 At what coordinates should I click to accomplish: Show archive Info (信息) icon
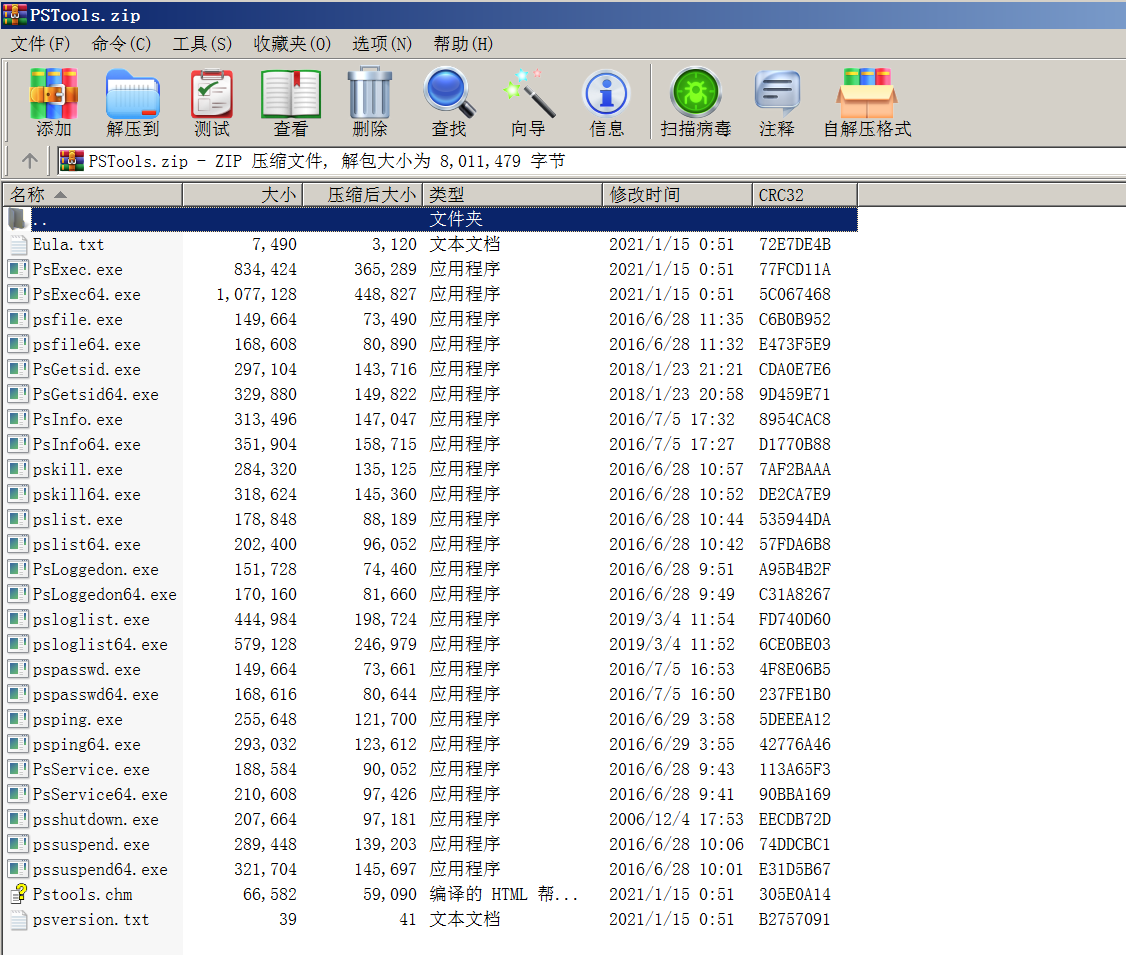click(607, 93)
